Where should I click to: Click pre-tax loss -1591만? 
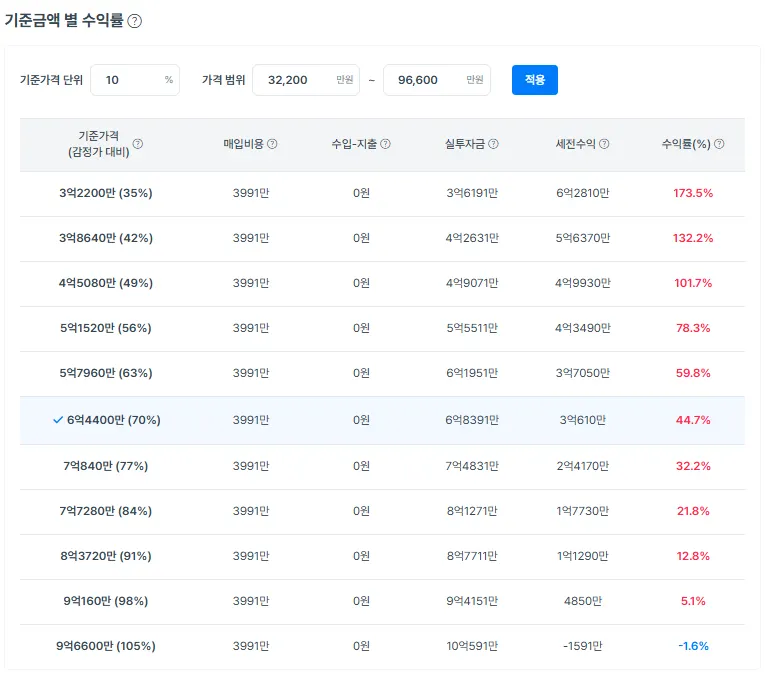pos(583,646)
